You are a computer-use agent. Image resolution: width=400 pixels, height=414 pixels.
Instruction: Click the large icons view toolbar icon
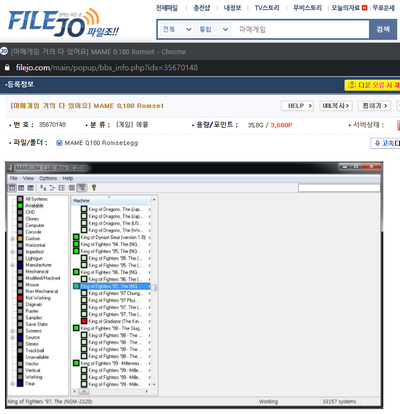[43, 188]
